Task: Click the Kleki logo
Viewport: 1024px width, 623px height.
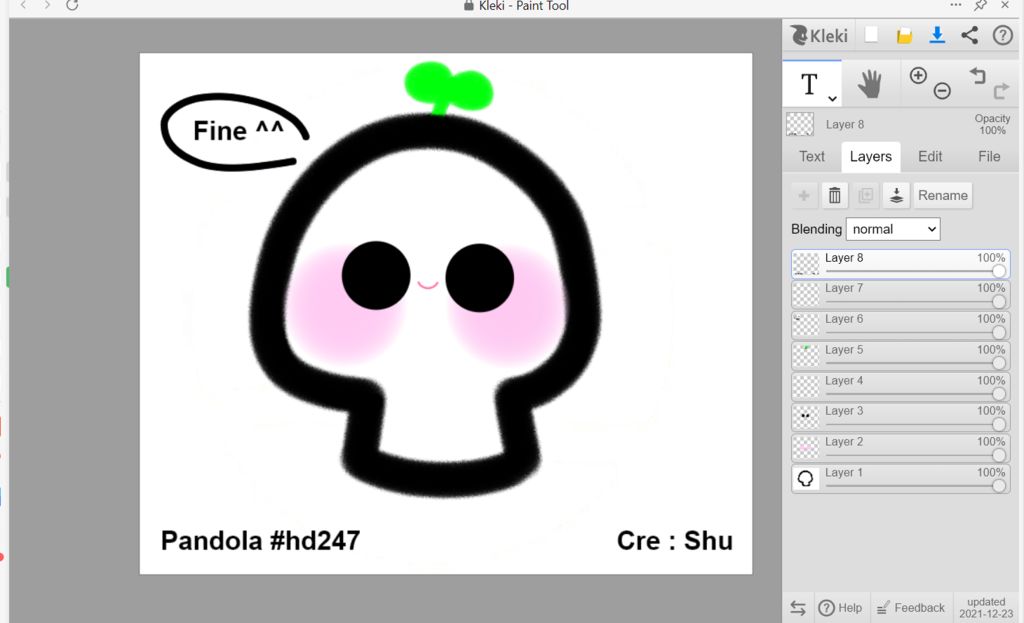Action: 819,35
